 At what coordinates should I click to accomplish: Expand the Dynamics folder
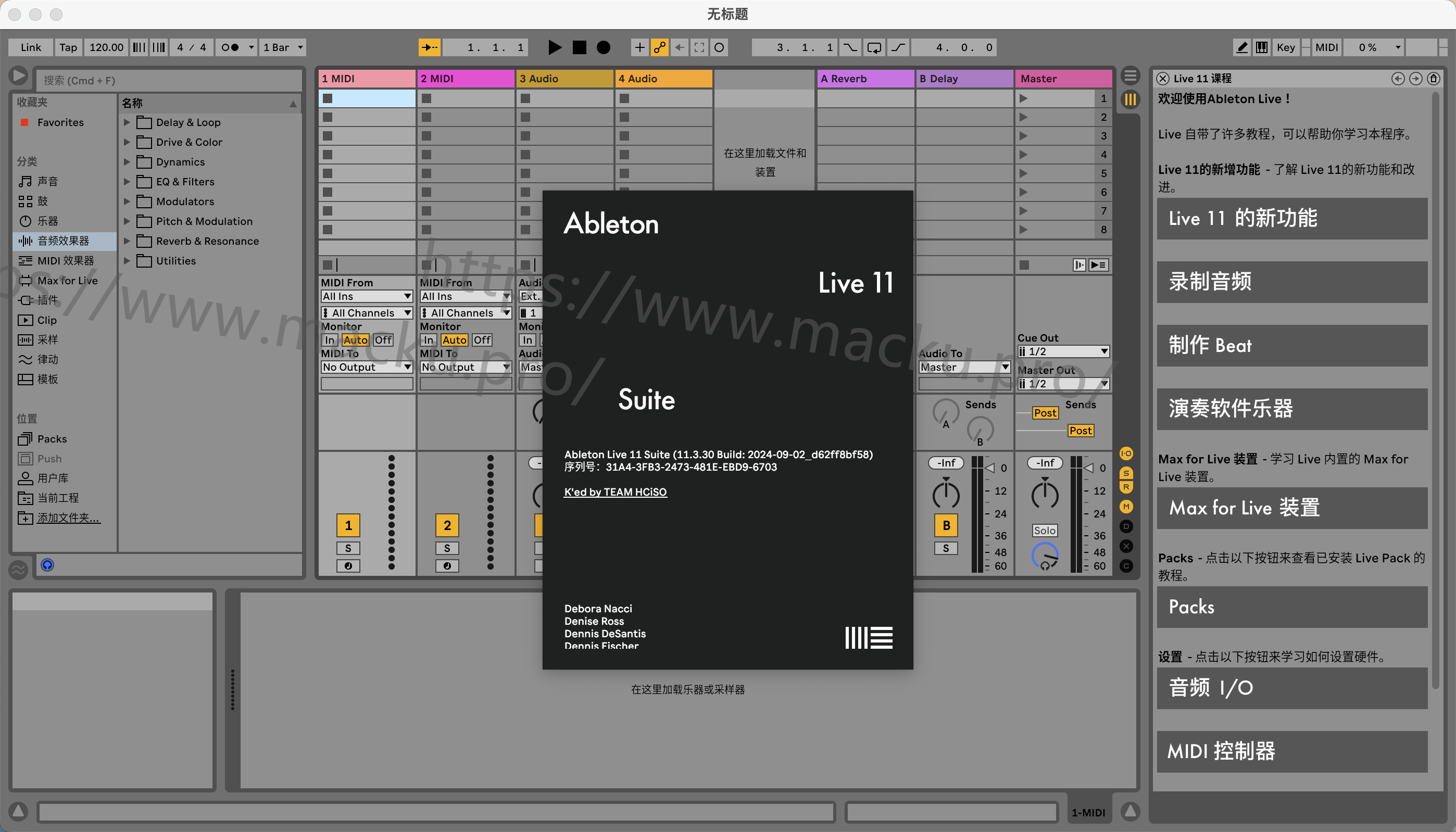(127, 162)
